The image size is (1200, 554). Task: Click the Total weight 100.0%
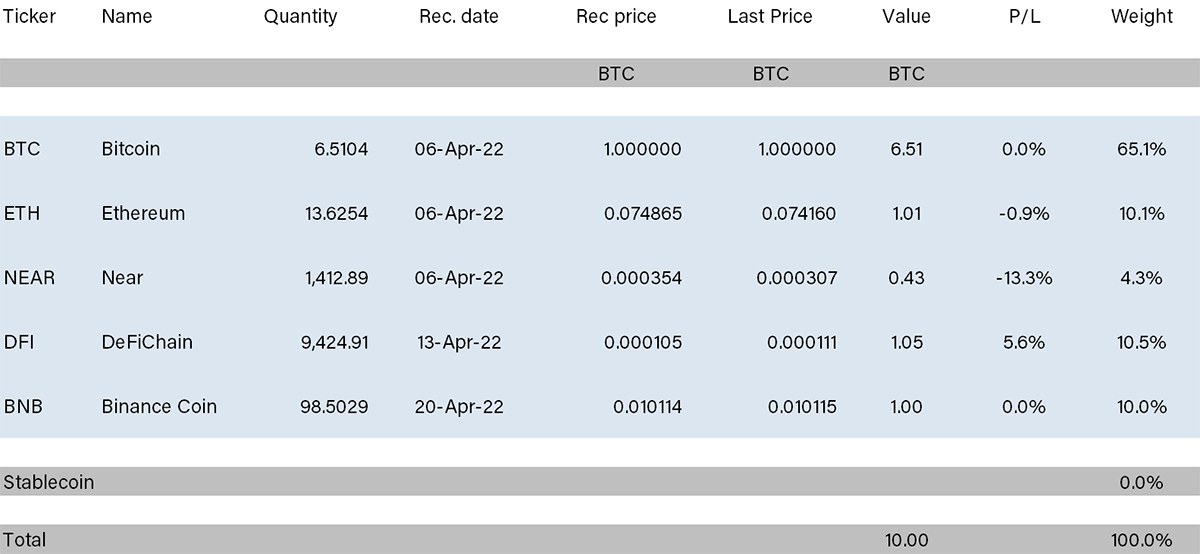coord(1142,540)
